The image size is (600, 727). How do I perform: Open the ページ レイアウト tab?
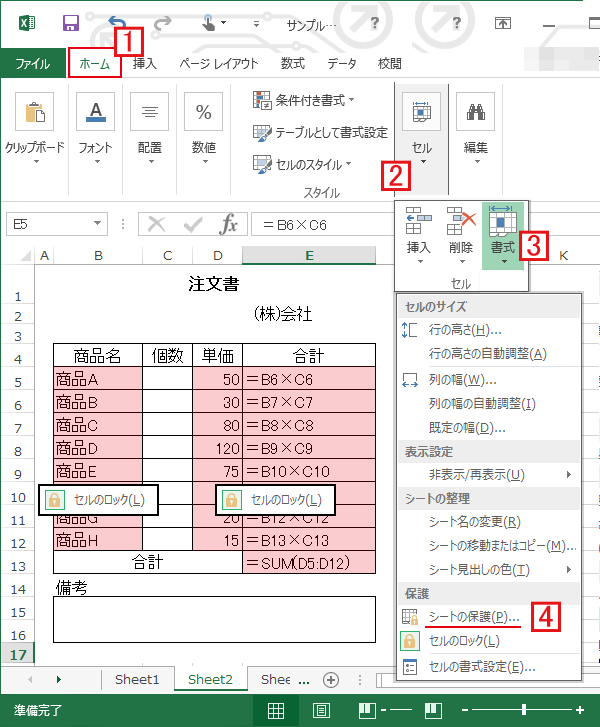point(219,64)
